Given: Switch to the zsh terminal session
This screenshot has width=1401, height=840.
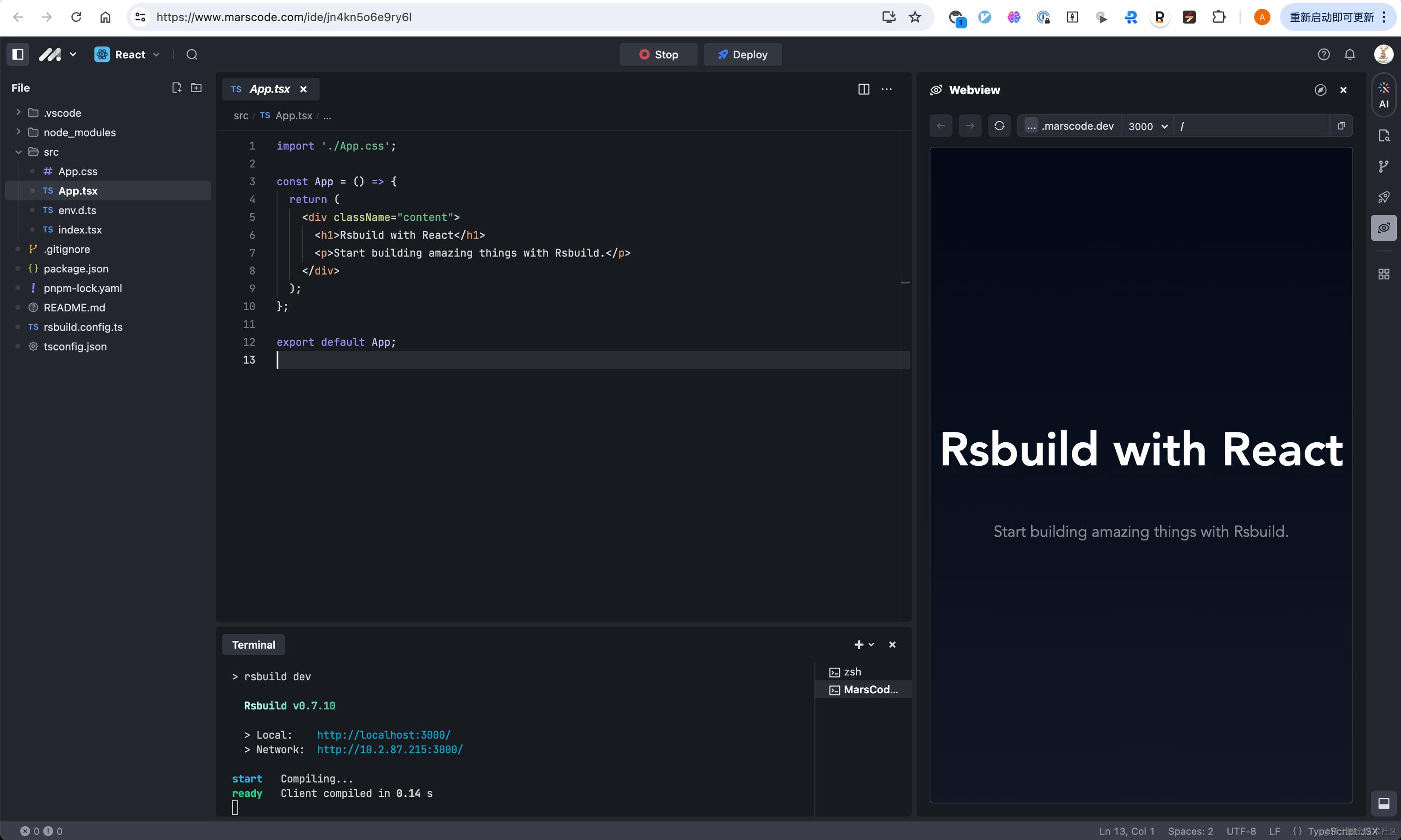Looking at the screenshot, I should pos(852,672).
